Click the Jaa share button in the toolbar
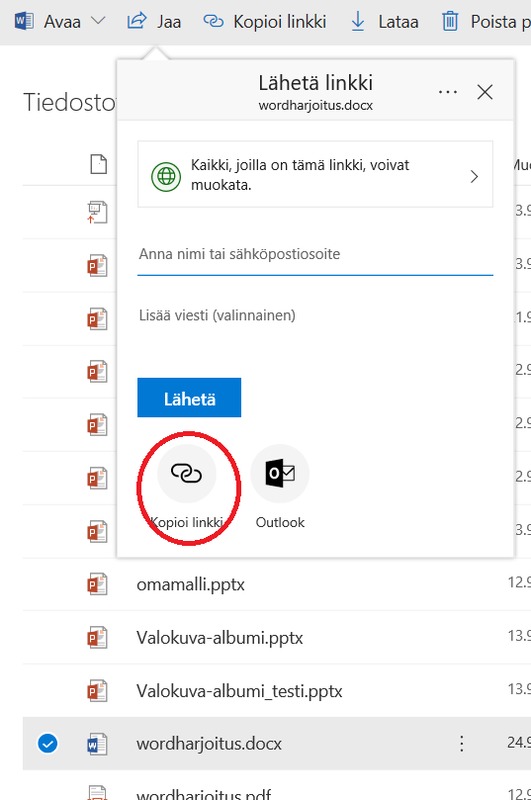 154,21
